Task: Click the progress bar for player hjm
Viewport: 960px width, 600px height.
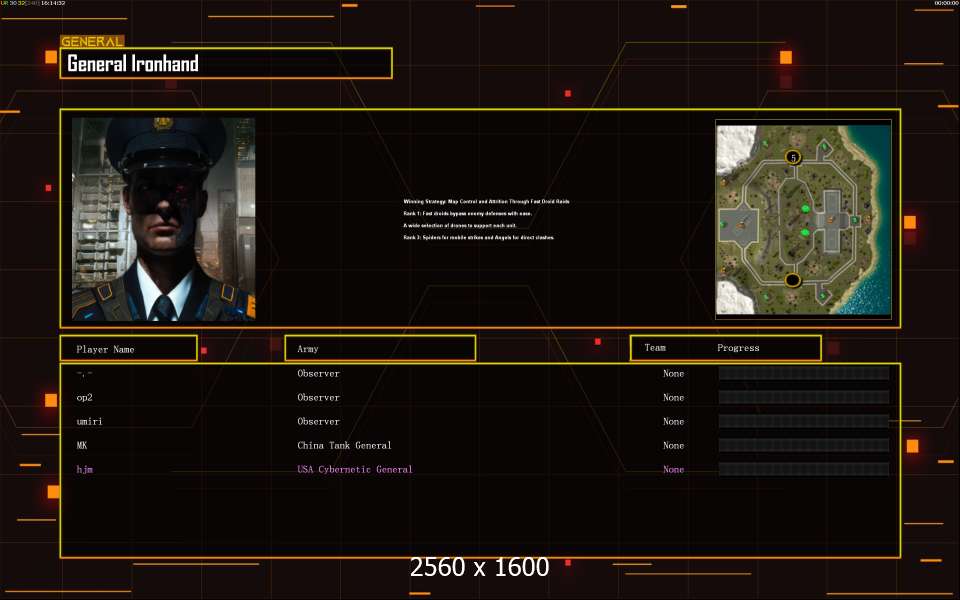Action: 803,469
